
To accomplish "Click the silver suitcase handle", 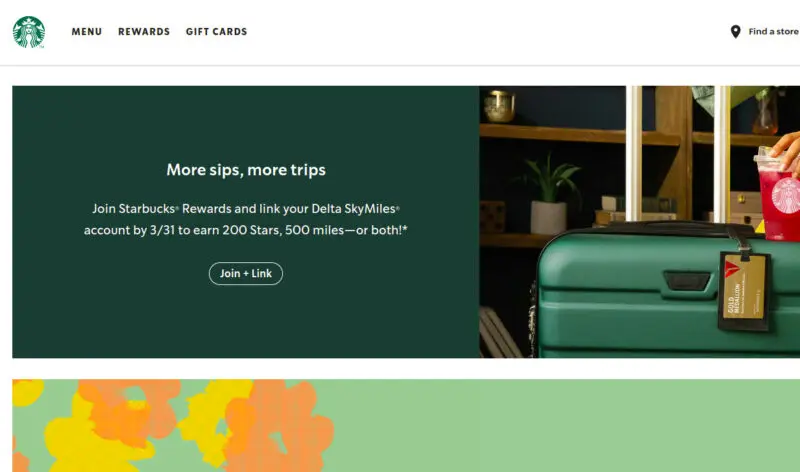I will (634, 153).
